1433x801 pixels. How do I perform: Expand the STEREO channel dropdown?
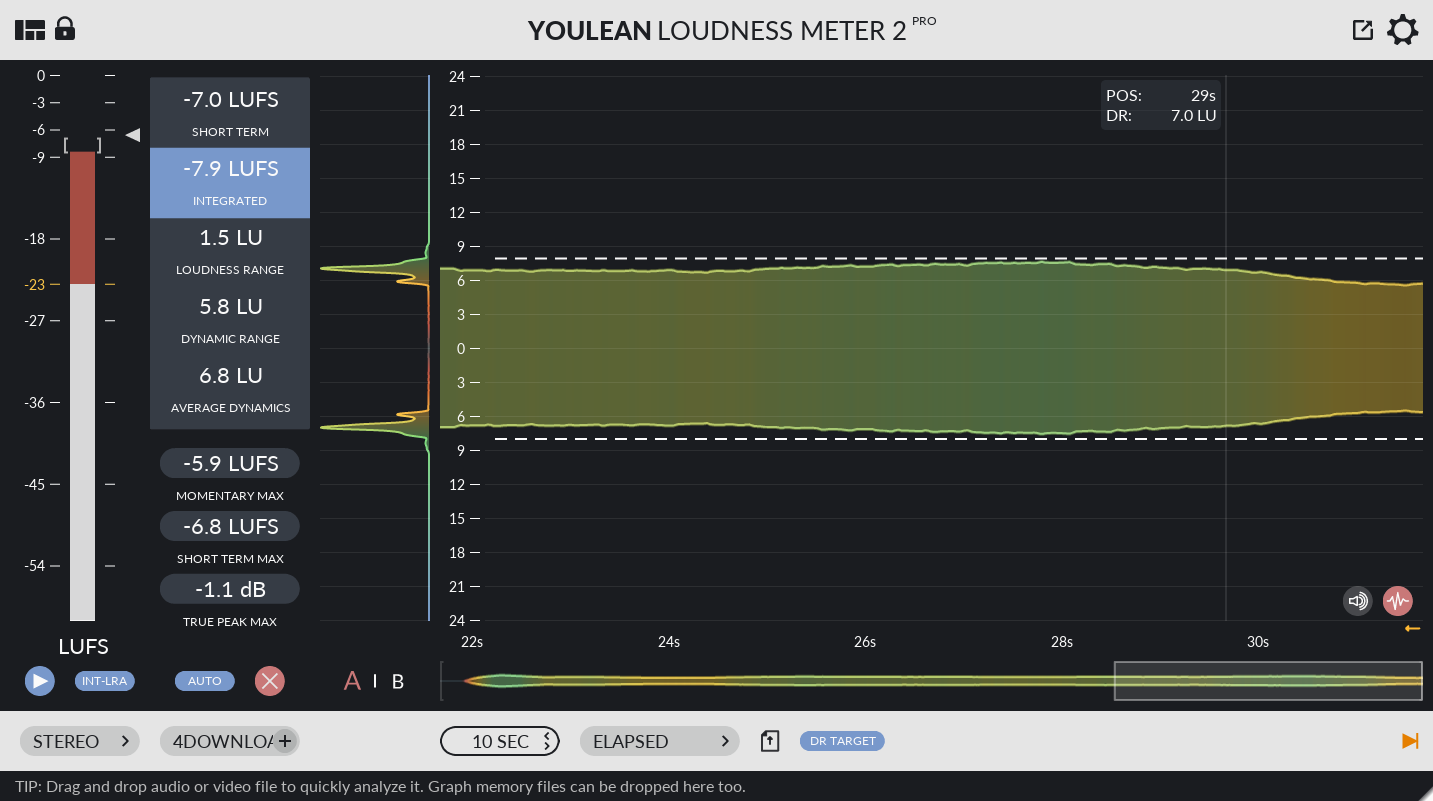[79, 741]
